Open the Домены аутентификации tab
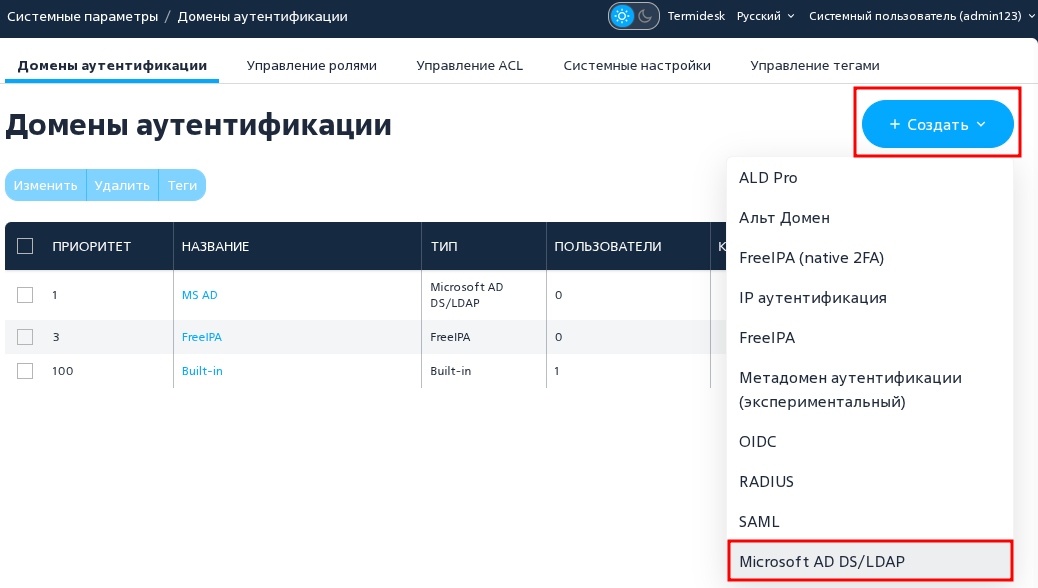 (x=112, y=66)
